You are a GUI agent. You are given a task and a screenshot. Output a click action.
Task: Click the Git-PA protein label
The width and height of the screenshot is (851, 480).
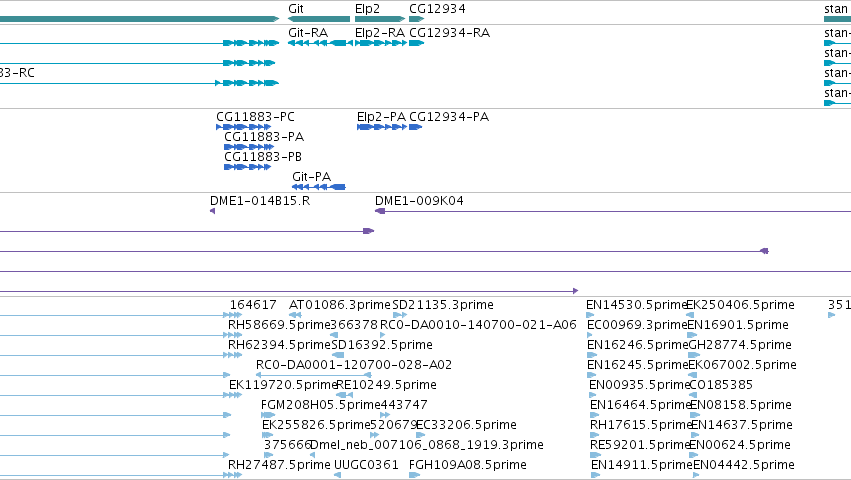point(312,177)
